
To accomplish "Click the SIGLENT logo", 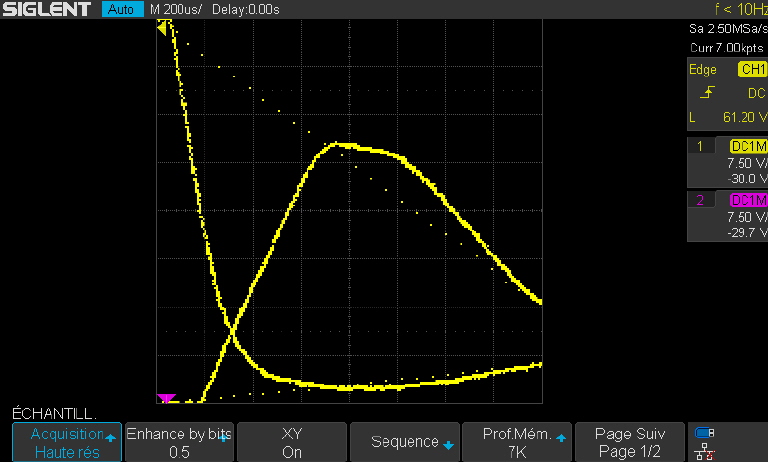I will pos(47,9).
